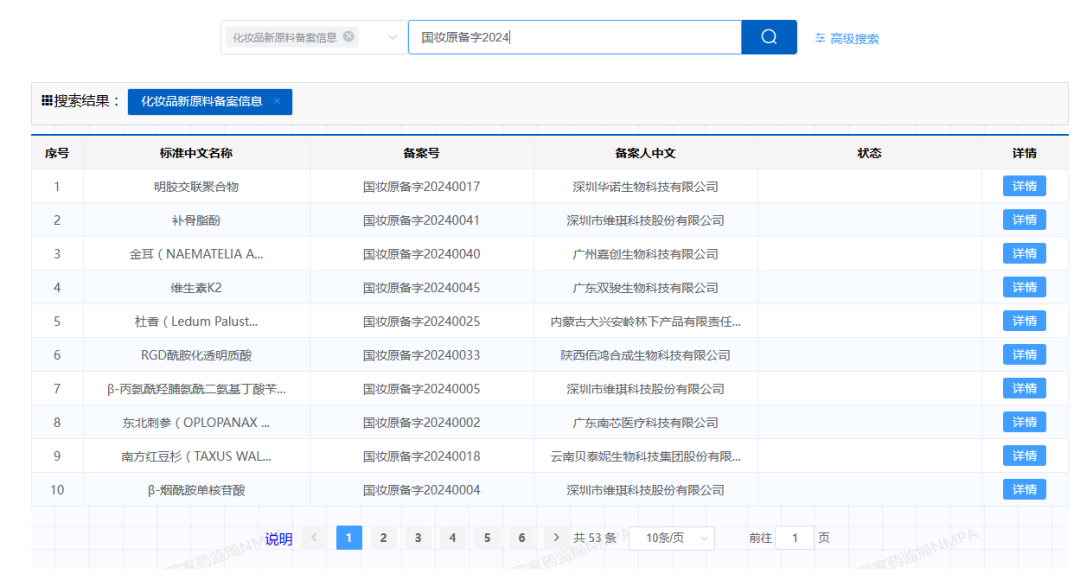Open 详情 for record 国妆原备字20240005

pyautogui.click(x=1024, y=389)
